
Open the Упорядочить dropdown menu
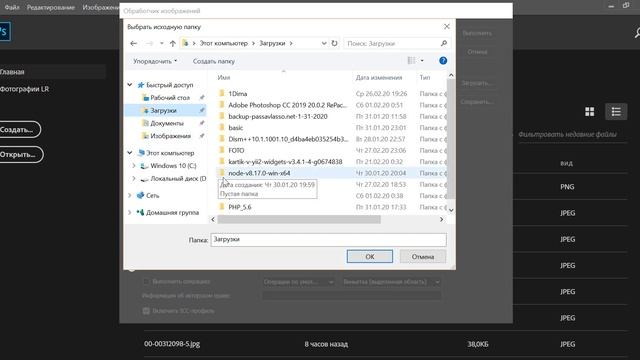(155, 61)
